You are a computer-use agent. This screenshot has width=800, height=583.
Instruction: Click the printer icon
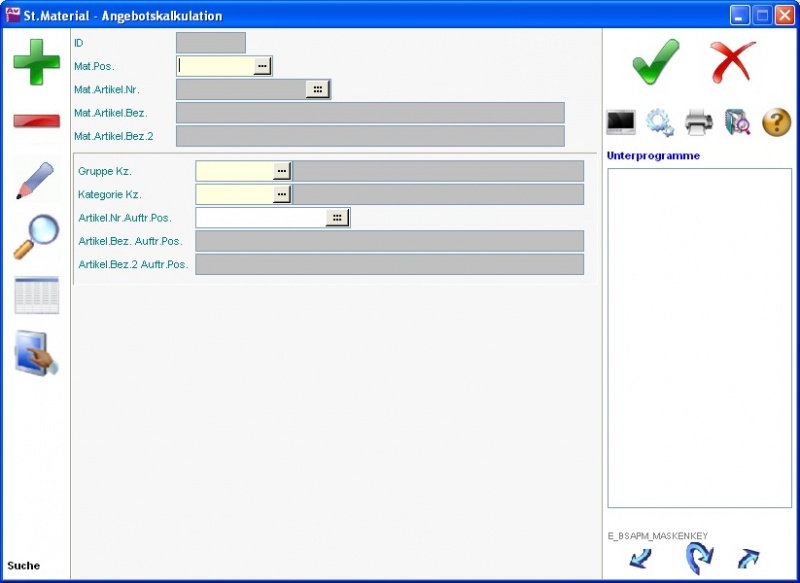coord(698,122)
